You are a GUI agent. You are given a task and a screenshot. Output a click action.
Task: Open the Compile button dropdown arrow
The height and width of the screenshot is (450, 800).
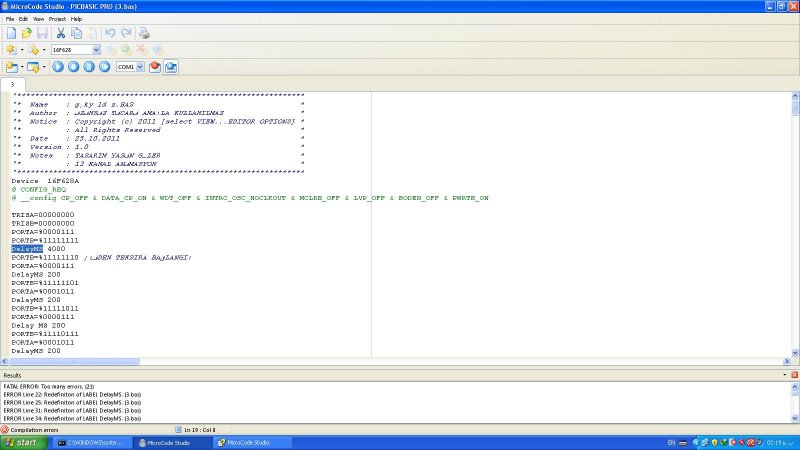tap(22, 49)
